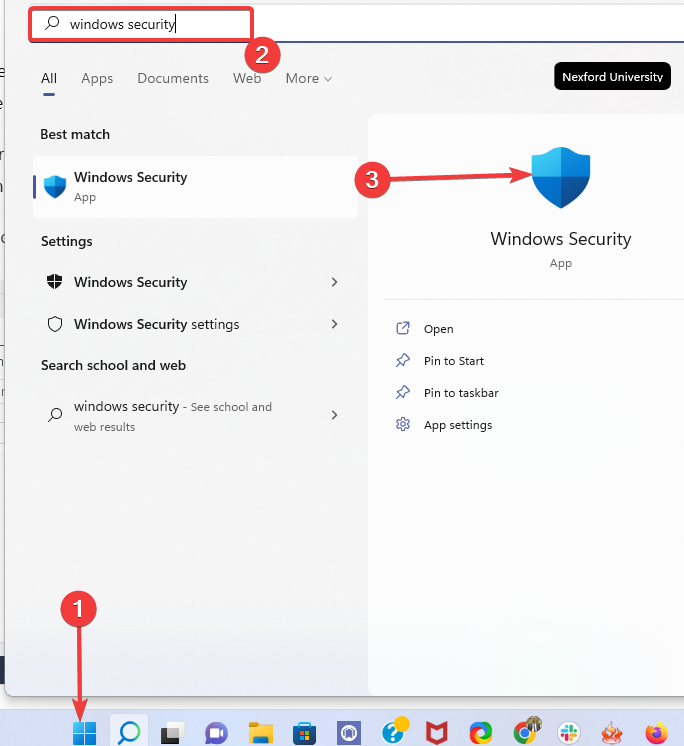
Task: Click the large Windows Security shield icon
Action: click(x=561, y=177)
